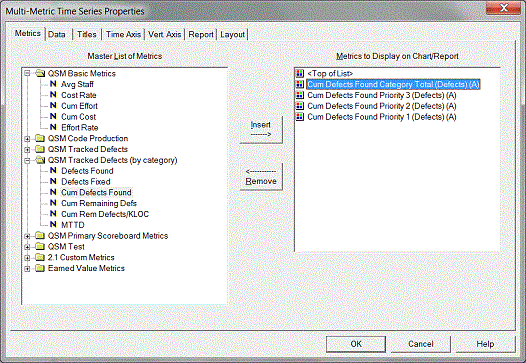
Task: Click chart icon beside Cum Defects Found Category Total
Action: (300, 84)
